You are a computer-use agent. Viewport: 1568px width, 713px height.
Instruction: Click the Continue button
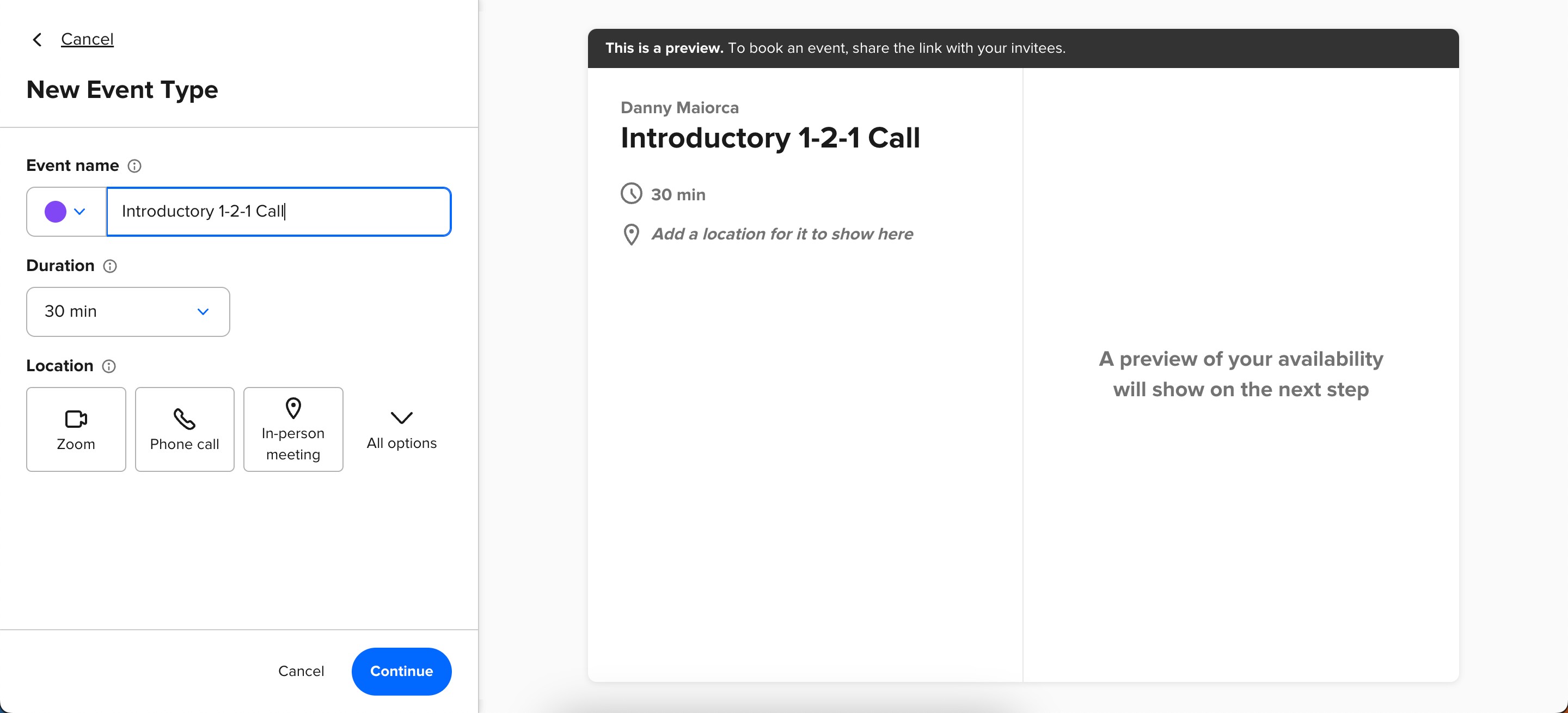coord(402,671)
